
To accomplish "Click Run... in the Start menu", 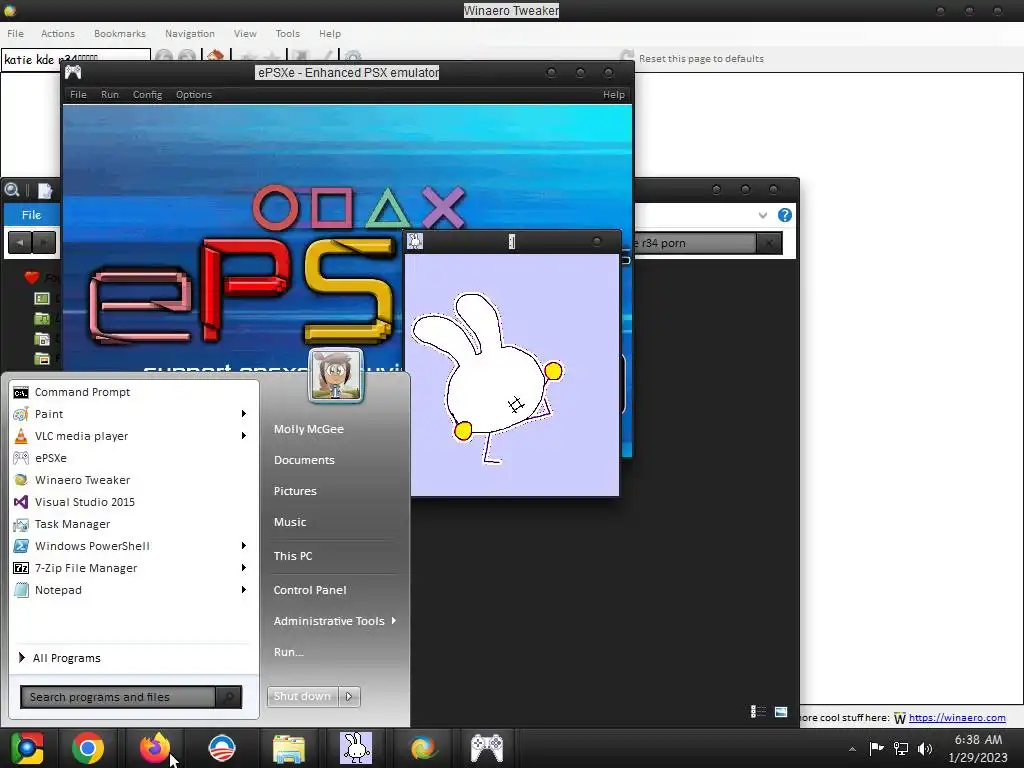I will 289,652.
